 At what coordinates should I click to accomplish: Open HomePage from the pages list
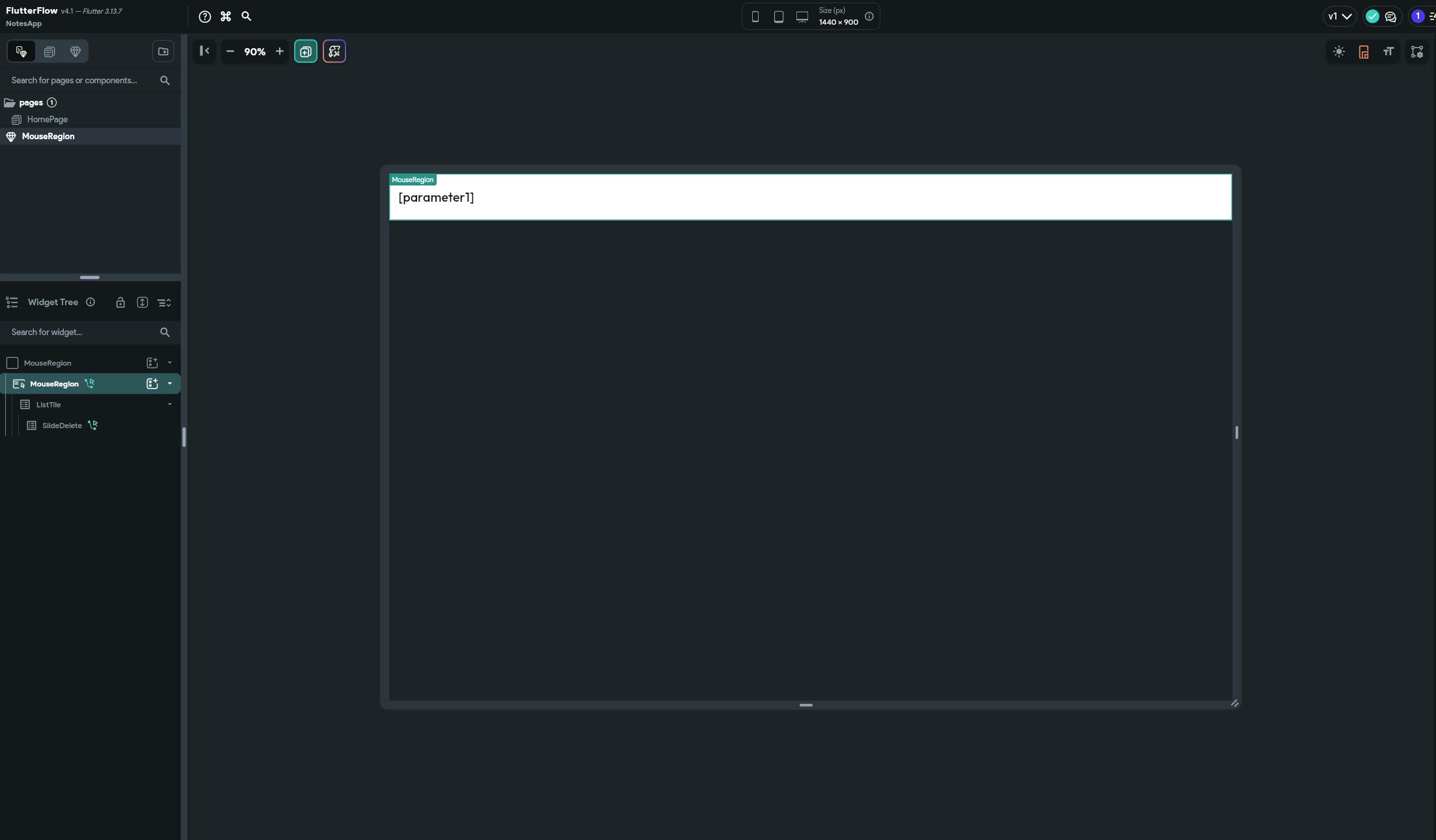click(47, 120)
